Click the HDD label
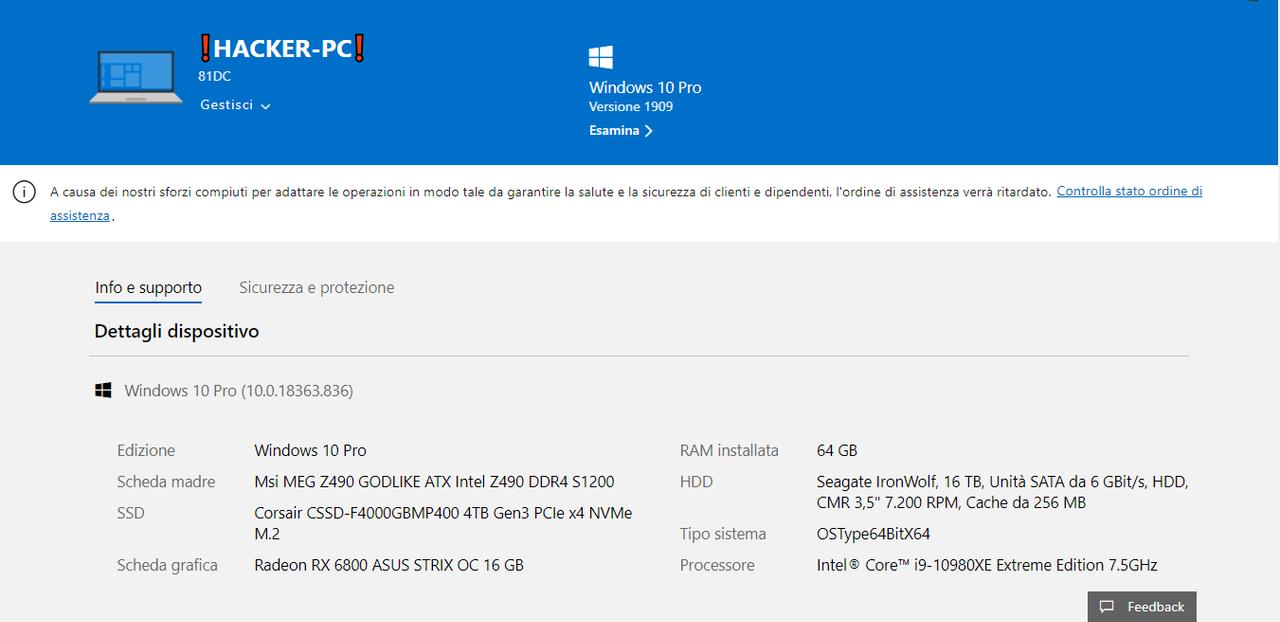 point(696,482)
